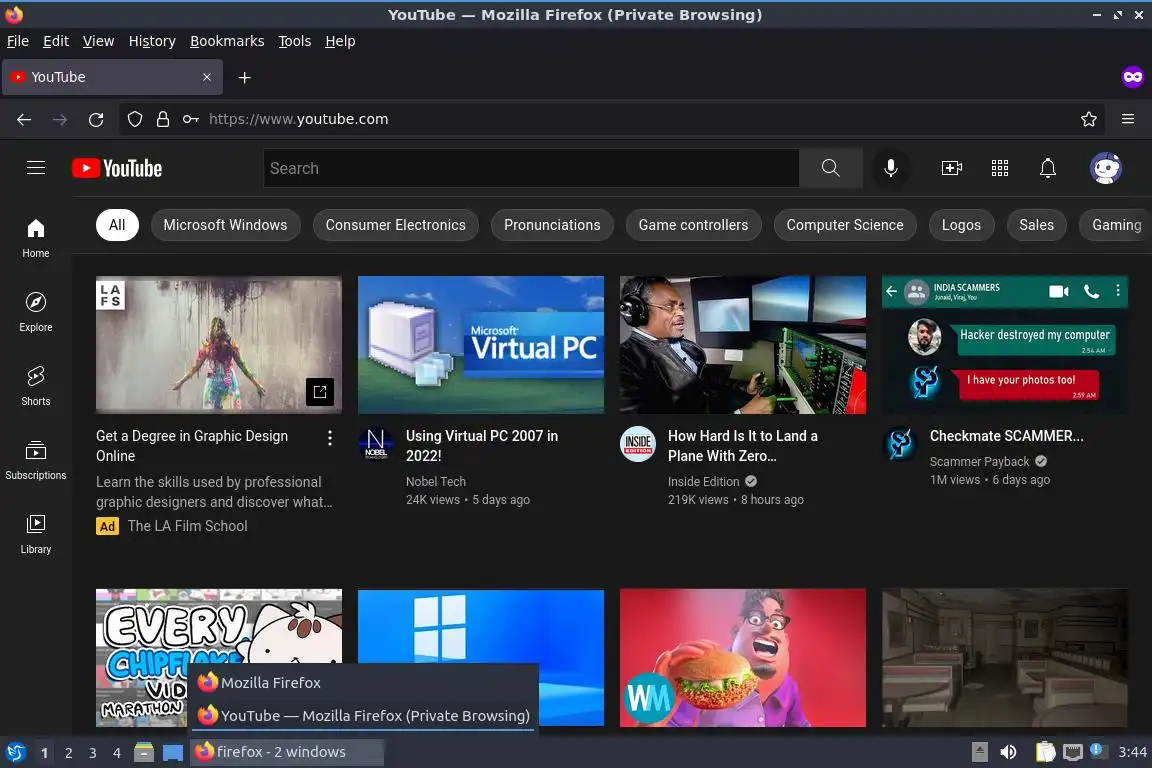Select Gaming filter chip
Viewport: 1152px width, 768px height.
pos(1116,225)
